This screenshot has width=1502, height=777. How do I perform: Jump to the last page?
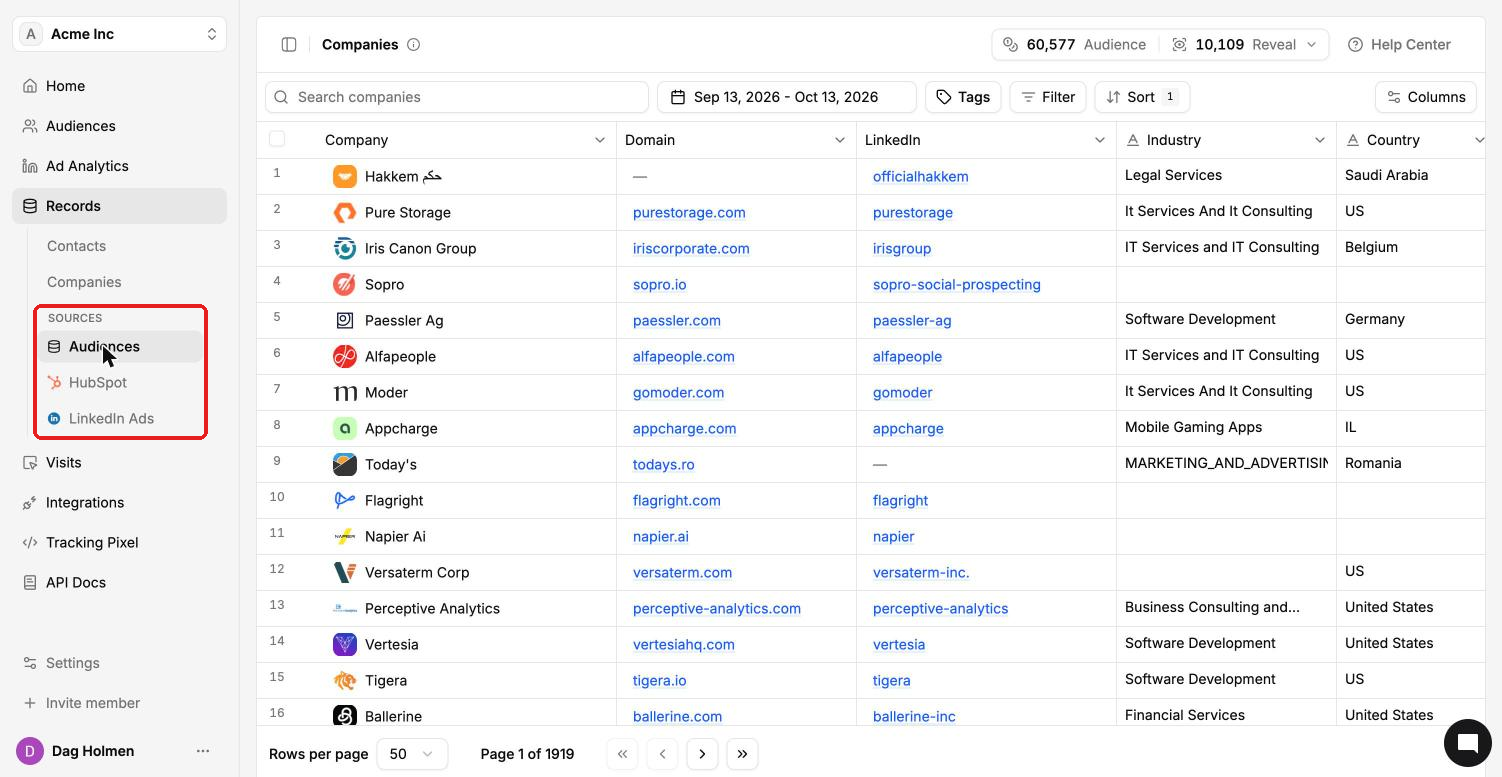click(x=742, y=754)
